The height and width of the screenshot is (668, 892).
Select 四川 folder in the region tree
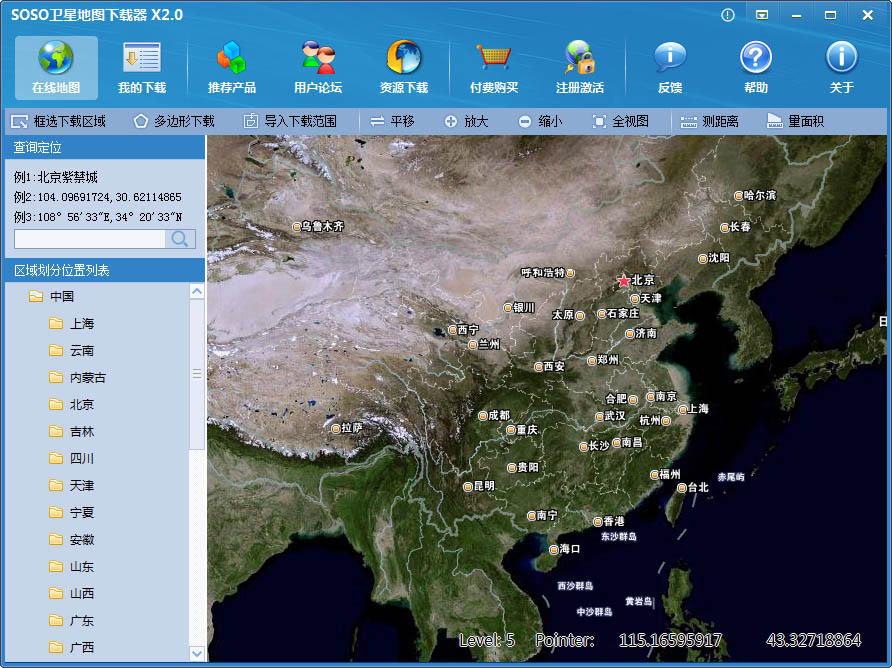tap(82, 459)
